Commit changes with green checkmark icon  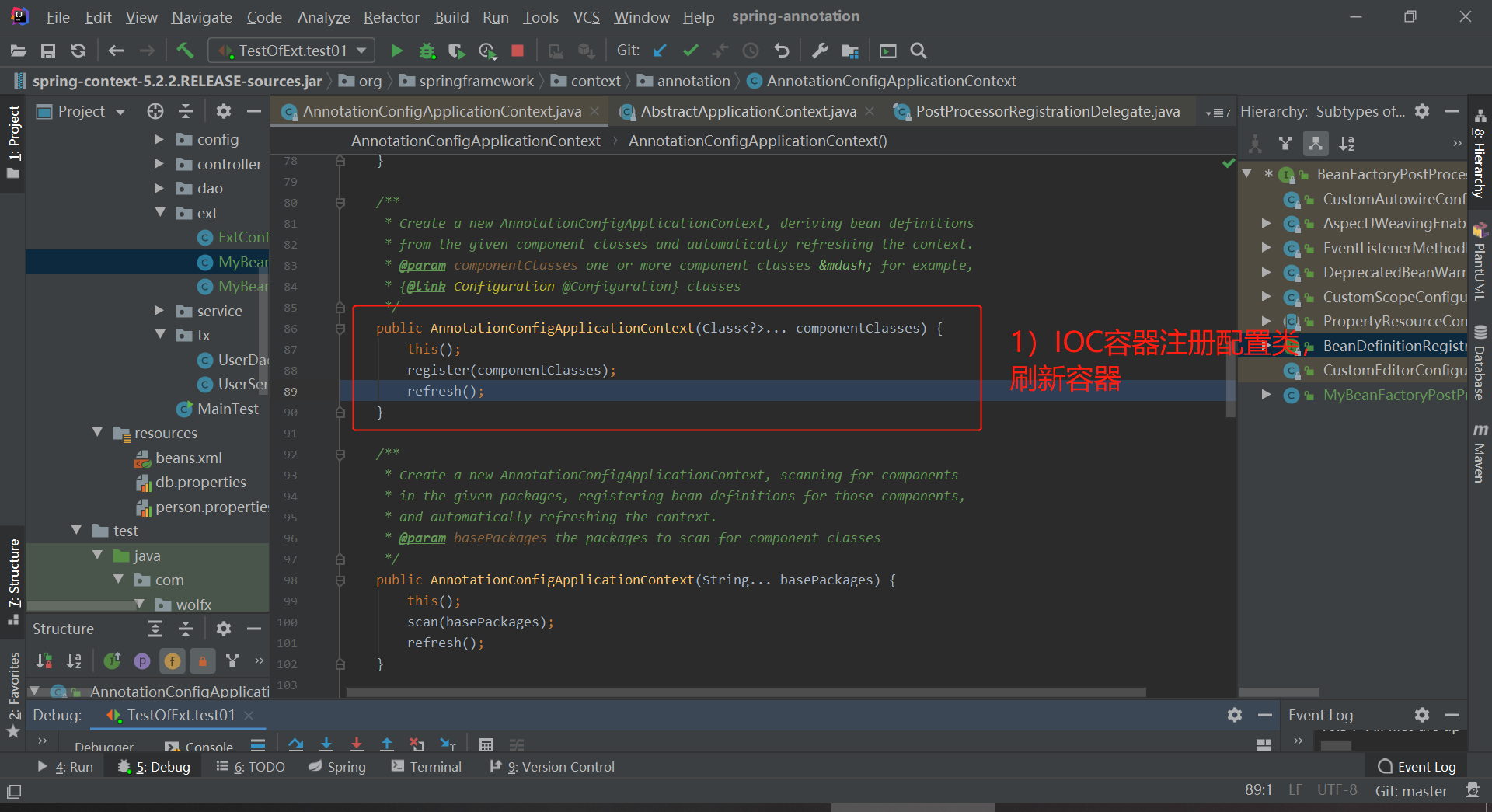690,51
